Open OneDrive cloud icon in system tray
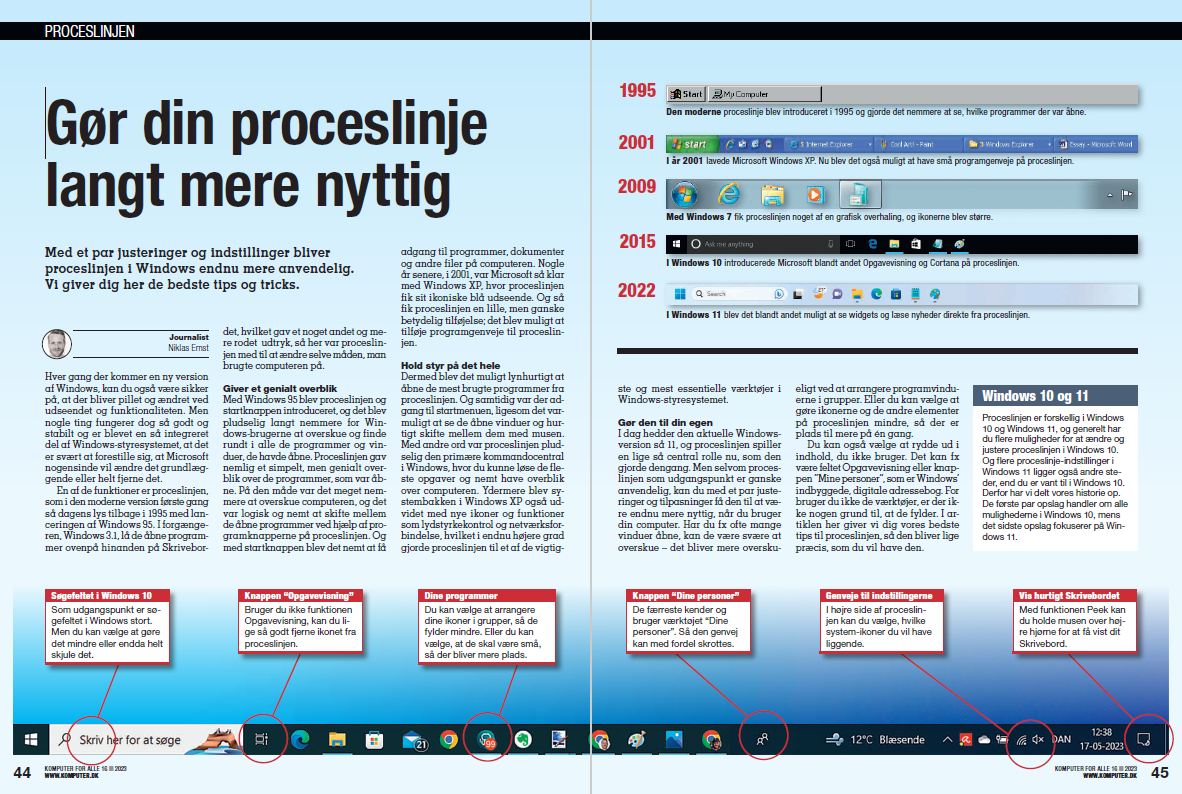1182x794 pixels. tap(984, 740)
